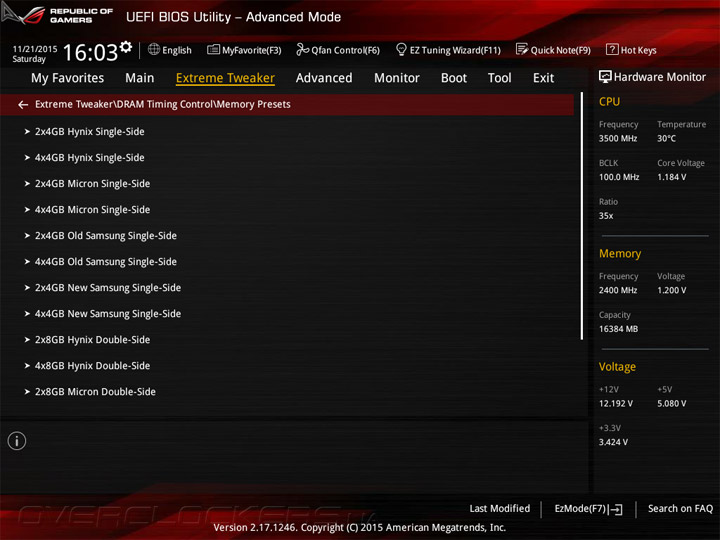Expand 4x4GB New Samsung Single-Side arrow
Viewport: 720px width, 540px height.
[x=27, y=314]
